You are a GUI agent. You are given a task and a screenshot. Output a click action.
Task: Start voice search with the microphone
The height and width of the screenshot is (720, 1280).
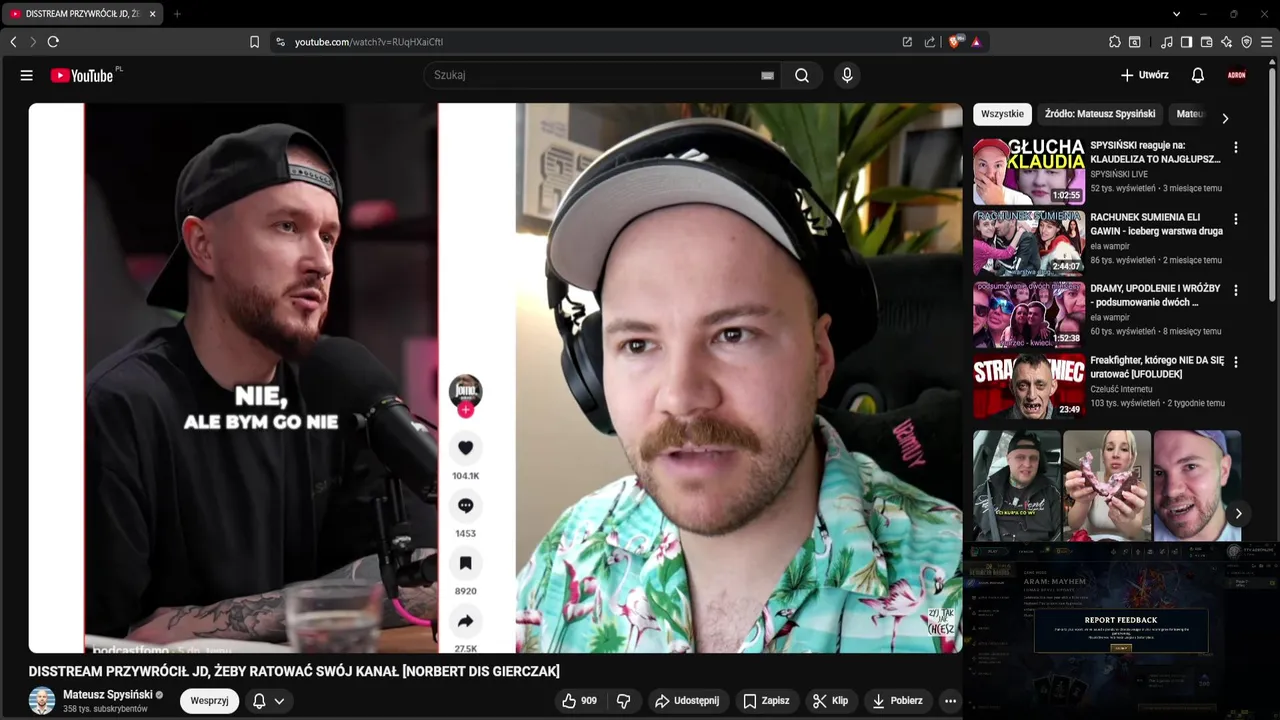(x=847, y=75)
